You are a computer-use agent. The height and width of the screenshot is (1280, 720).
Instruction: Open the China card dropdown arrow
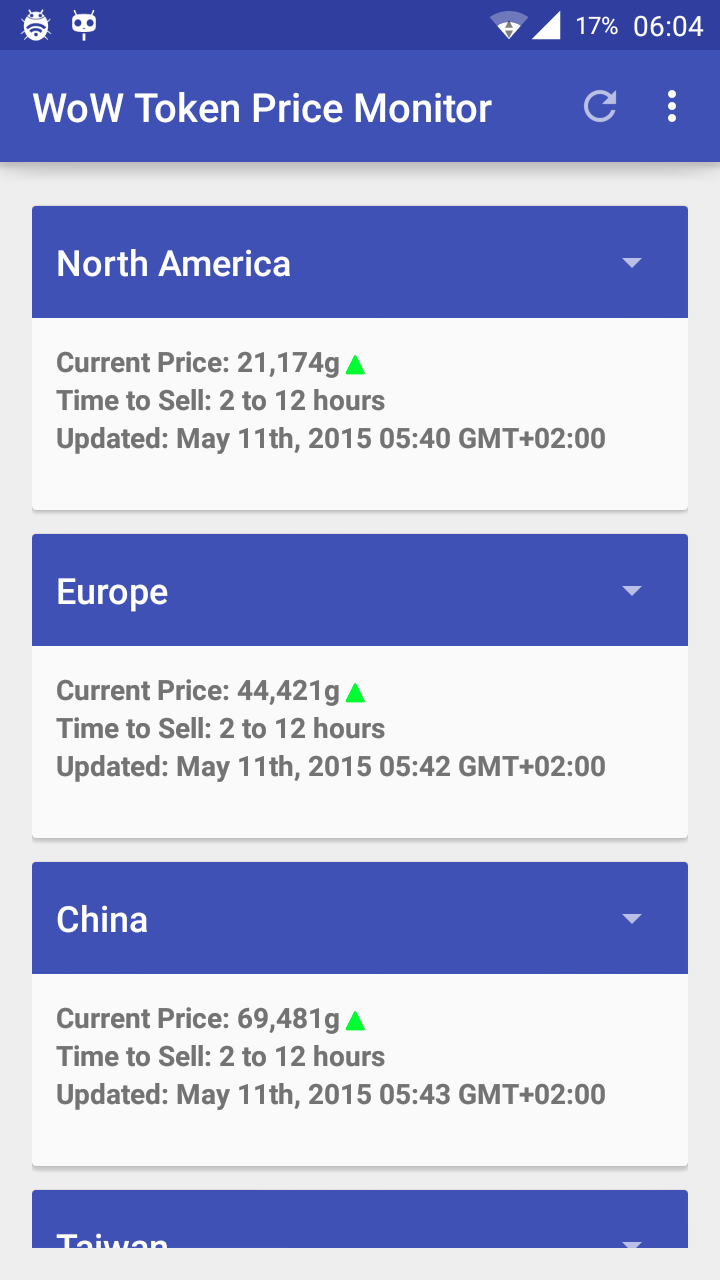631,919
